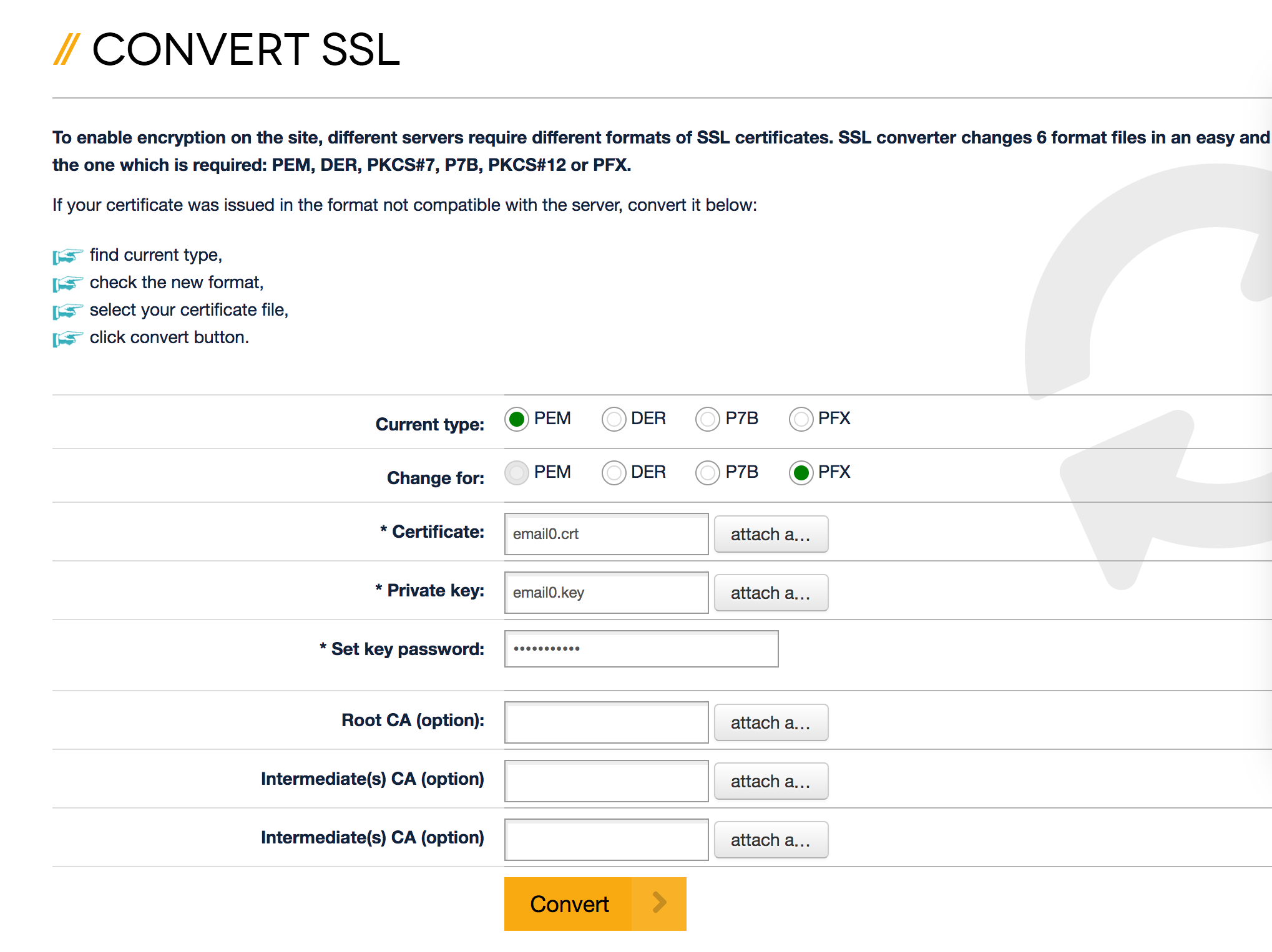This screenshot has height=952, width=1272.
Task: Click hand pointer icon beside 'select your certificate file'
Action: pos(67,311)
